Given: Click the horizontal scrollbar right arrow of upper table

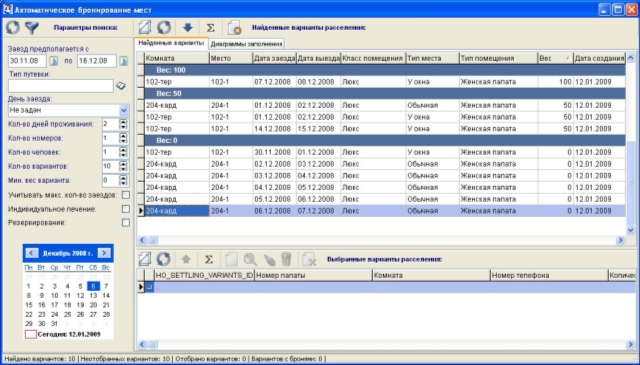Looking at the screenshot, I should tap(620, 240).
